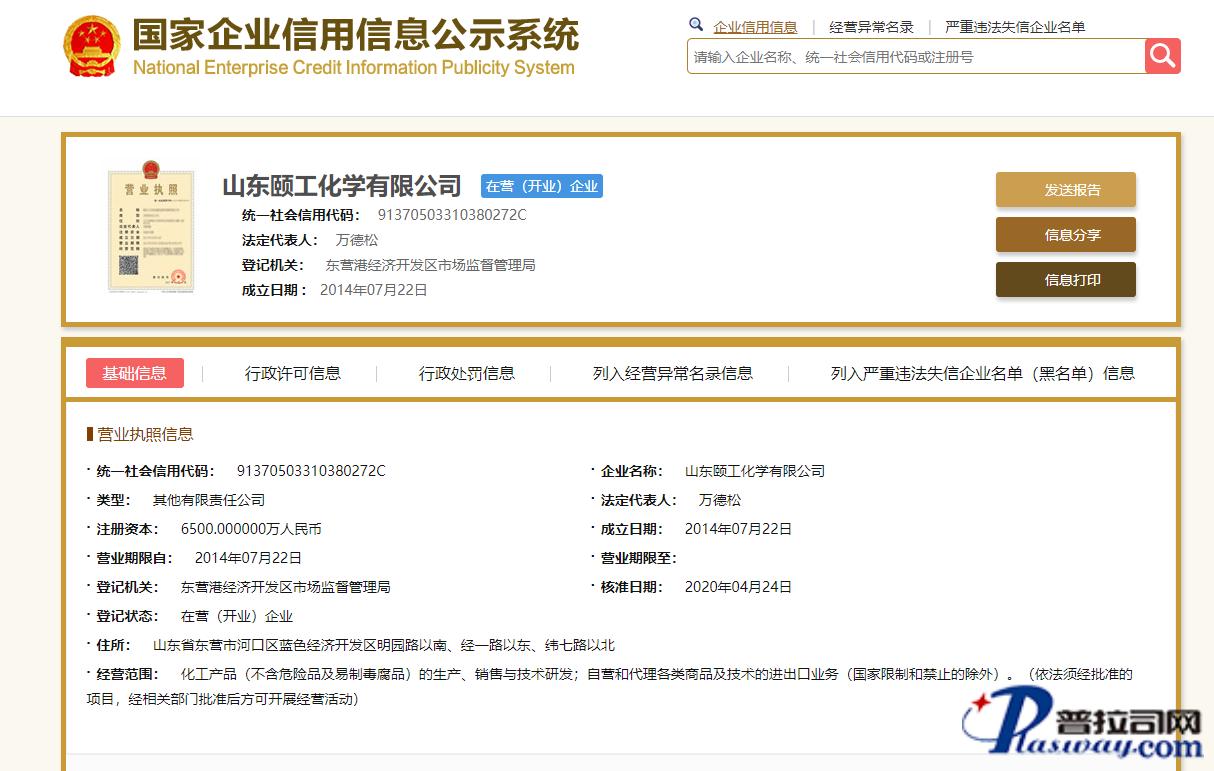Click the 在营（开业）企业 status badge

(x=541, y=186)
